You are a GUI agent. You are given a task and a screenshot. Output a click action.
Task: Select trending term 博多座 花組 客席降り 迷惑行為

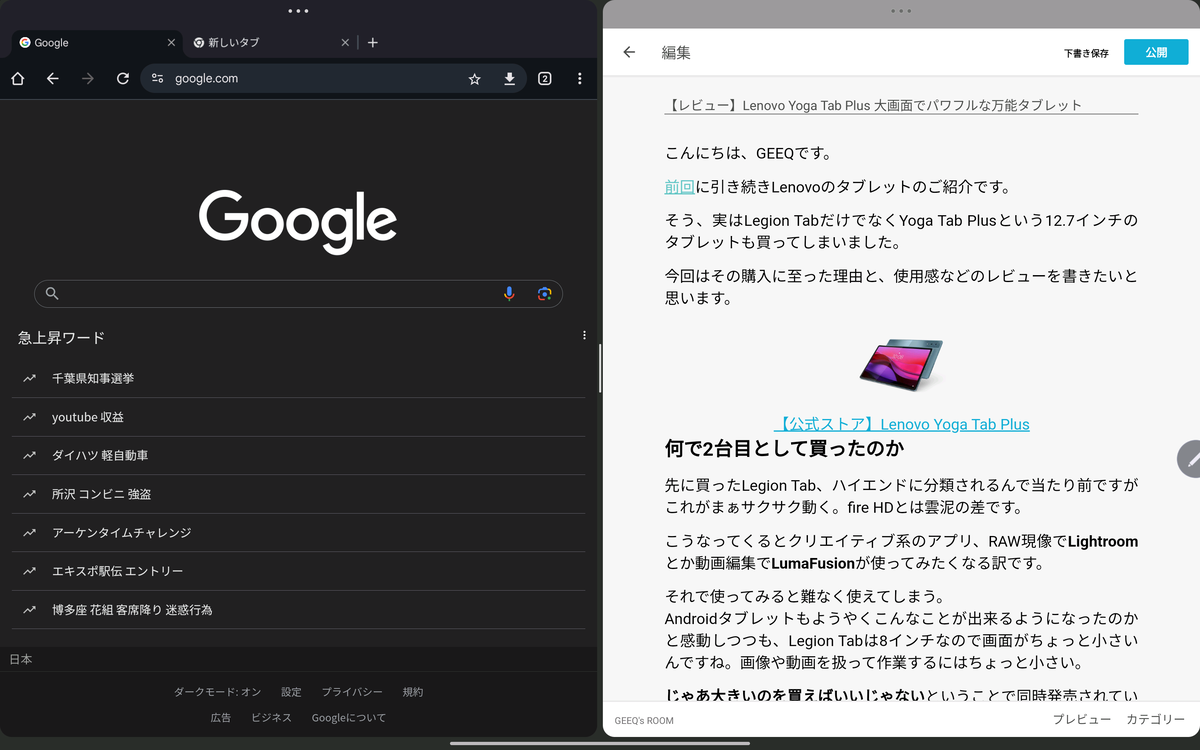(x=299, y=610)
